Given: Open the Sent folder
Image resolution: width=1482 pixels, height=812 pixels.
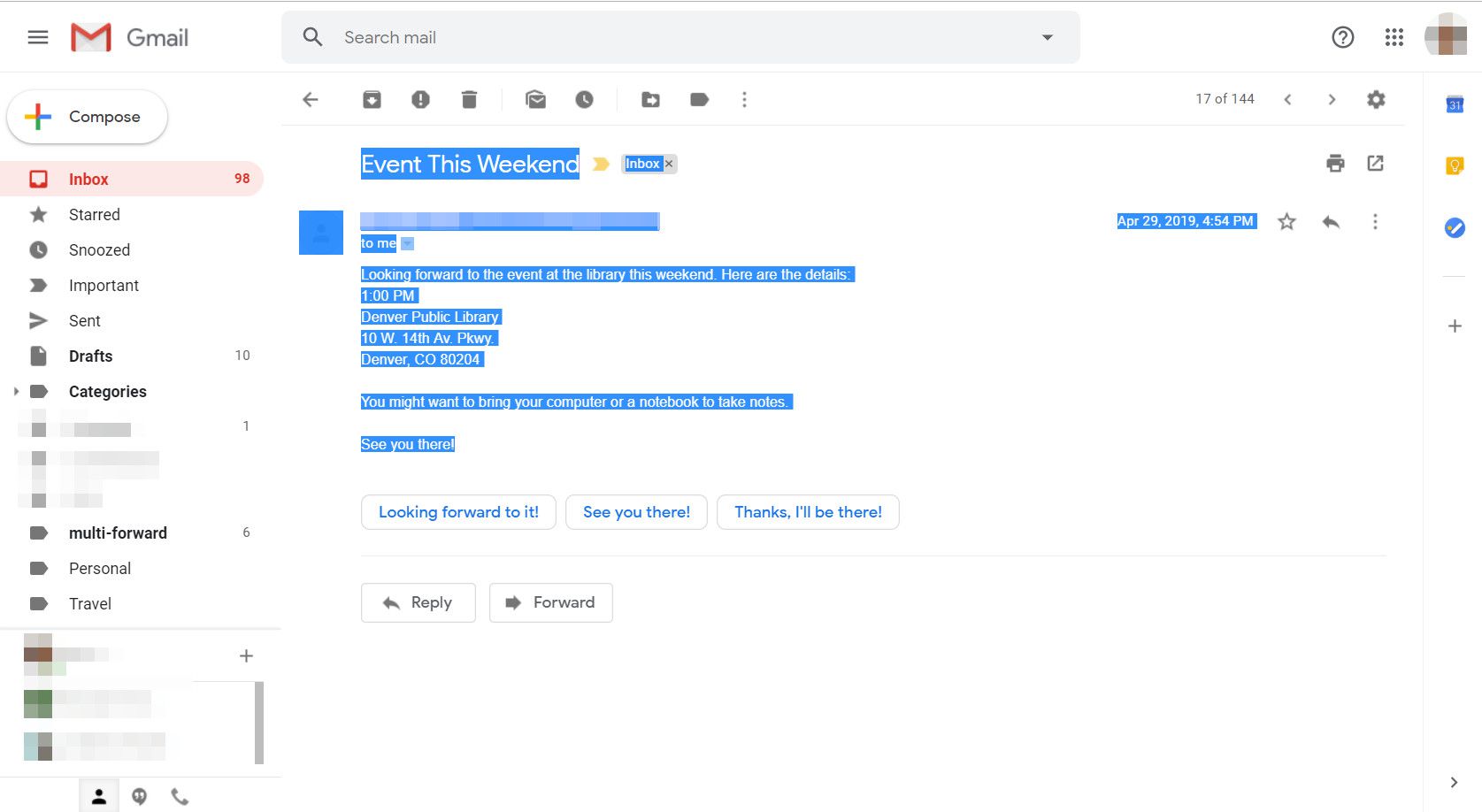Looking at the screenshot, I should click(132, 320).
